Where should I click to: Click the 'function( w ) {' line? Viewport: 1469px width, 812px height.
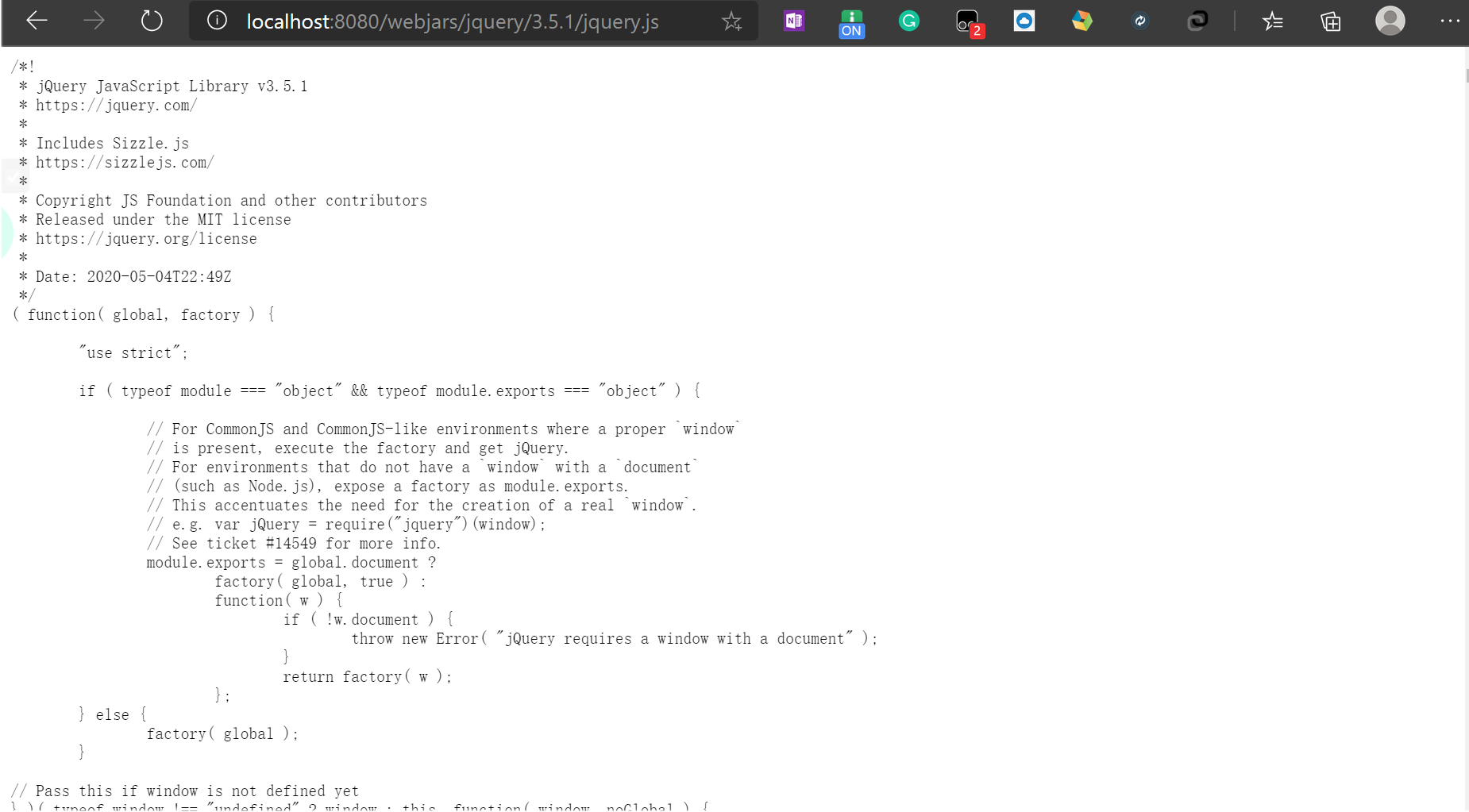(x=278, y=600)
